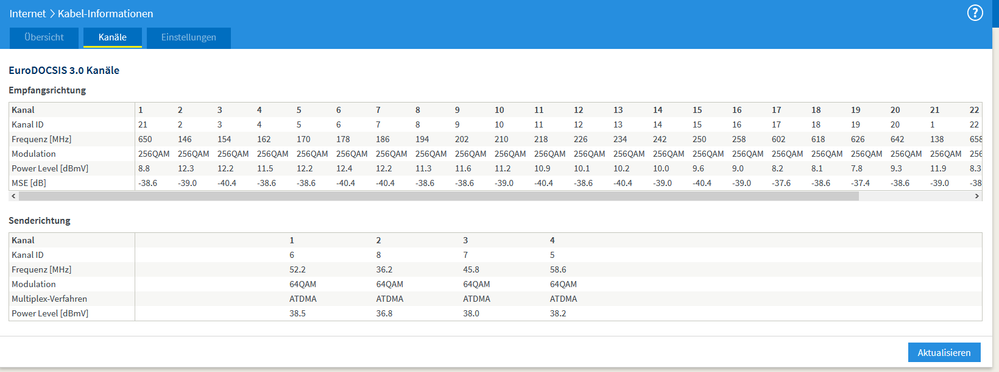
Task: Click downstream frequency value 642
Action: tap(897, 139)
